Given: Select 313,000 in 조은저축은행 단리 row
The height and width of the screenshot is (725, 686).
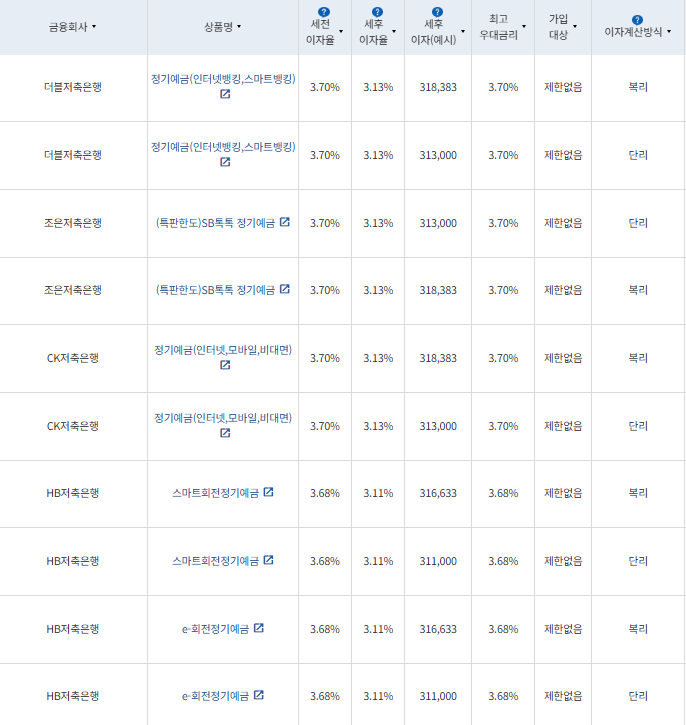Looking at the screenshot, I should pos(438,223).
